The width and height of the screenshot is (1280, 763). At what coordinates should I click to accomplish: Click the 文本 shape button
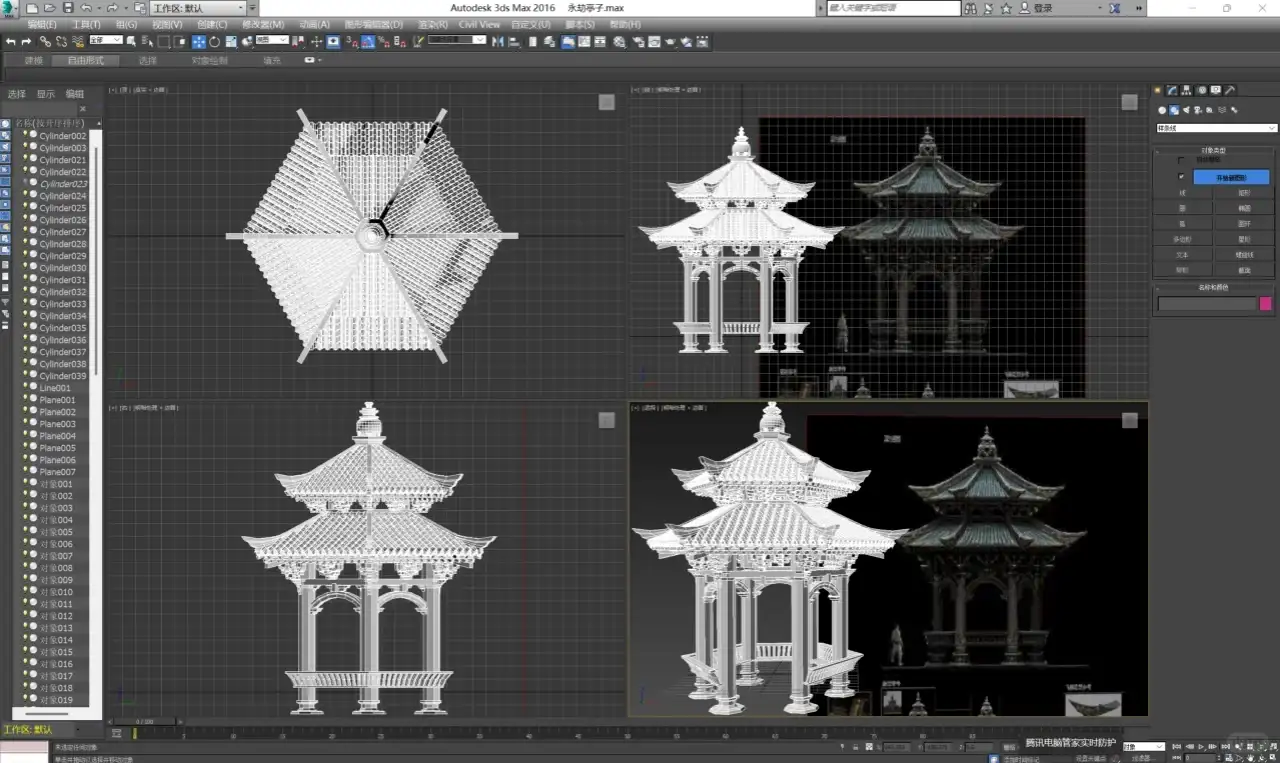pyautogui.click(x=1183, y=255)
